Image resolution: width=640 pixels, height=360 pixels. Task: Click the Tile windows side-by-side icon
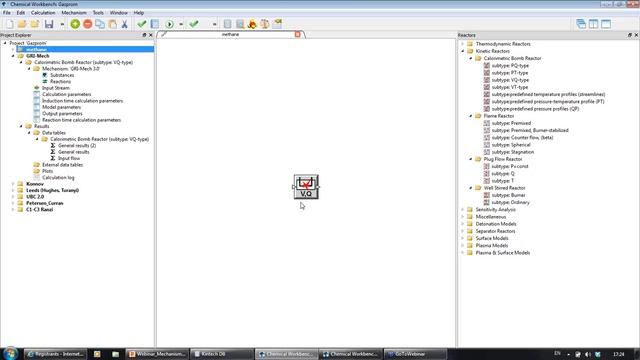pos(593,24)
